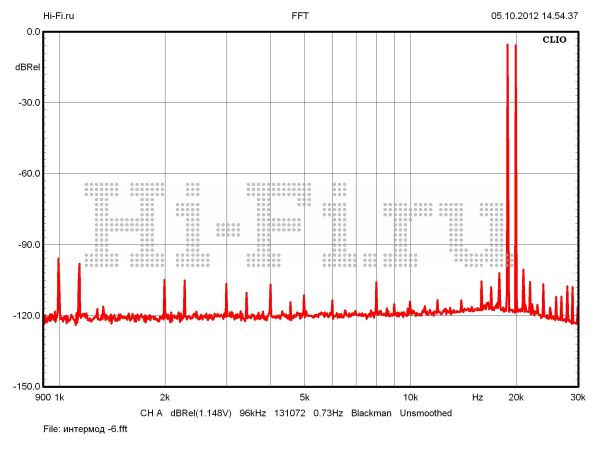Click the 0.0 label on the vertical axis
600x450 pixels.
tap(32, 32)
